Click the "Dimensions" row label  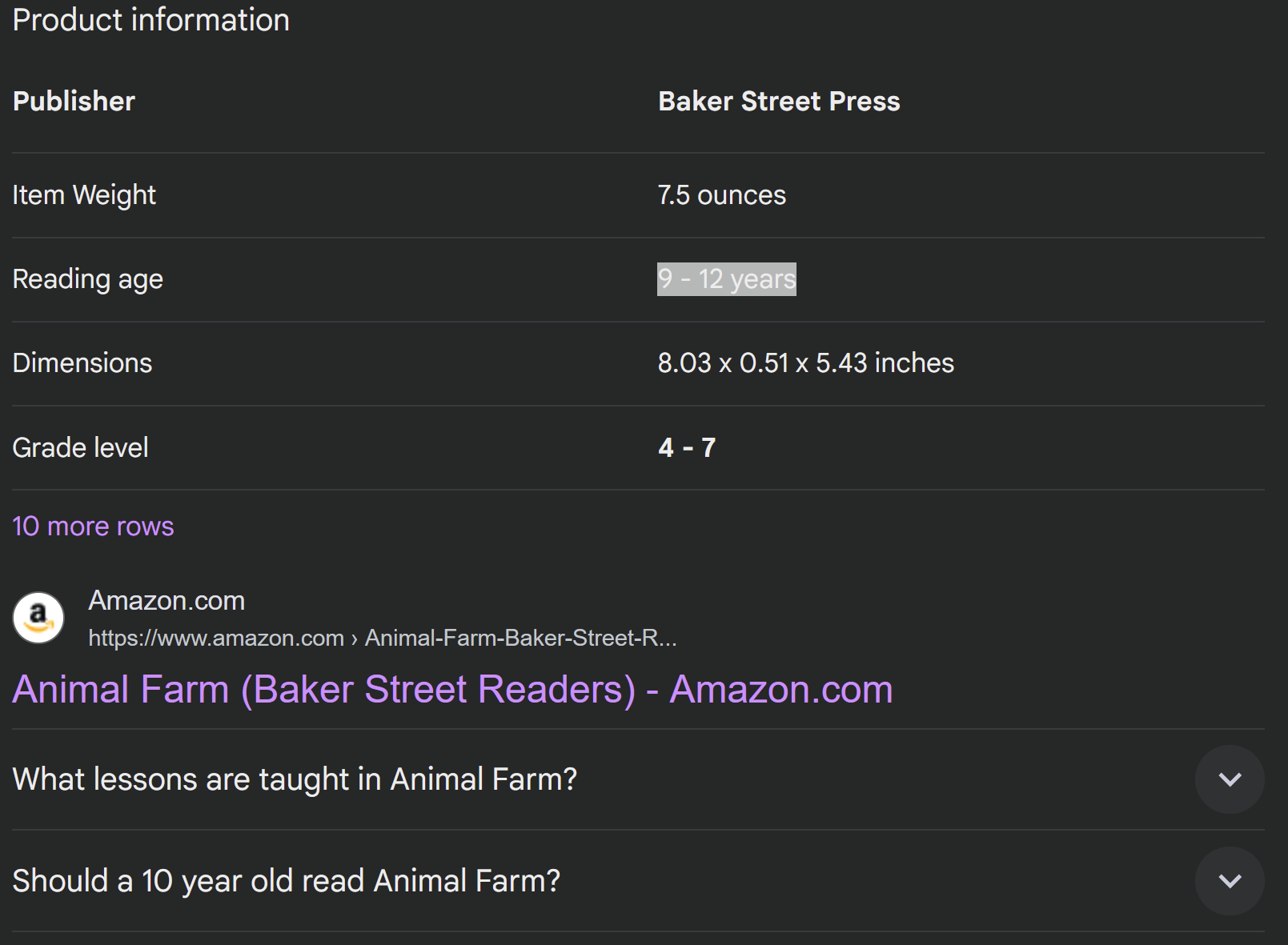[82, 363]
